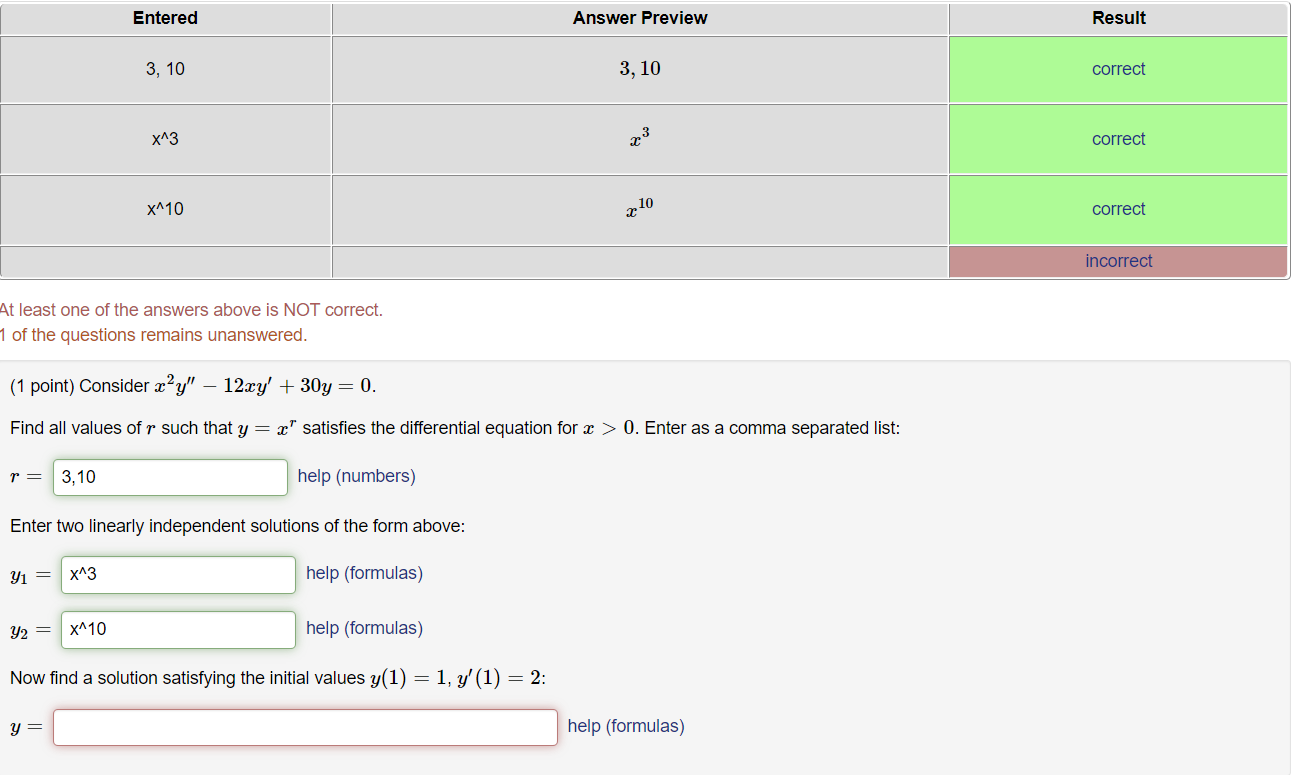Select the warning text about NOT correct answers

pyautogui.click(x=190, y=309)
